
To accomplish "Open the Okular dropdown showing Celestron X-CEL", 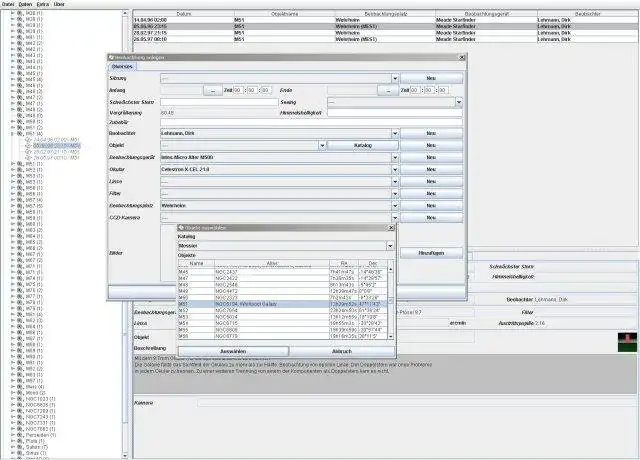I will coord(395,169).
